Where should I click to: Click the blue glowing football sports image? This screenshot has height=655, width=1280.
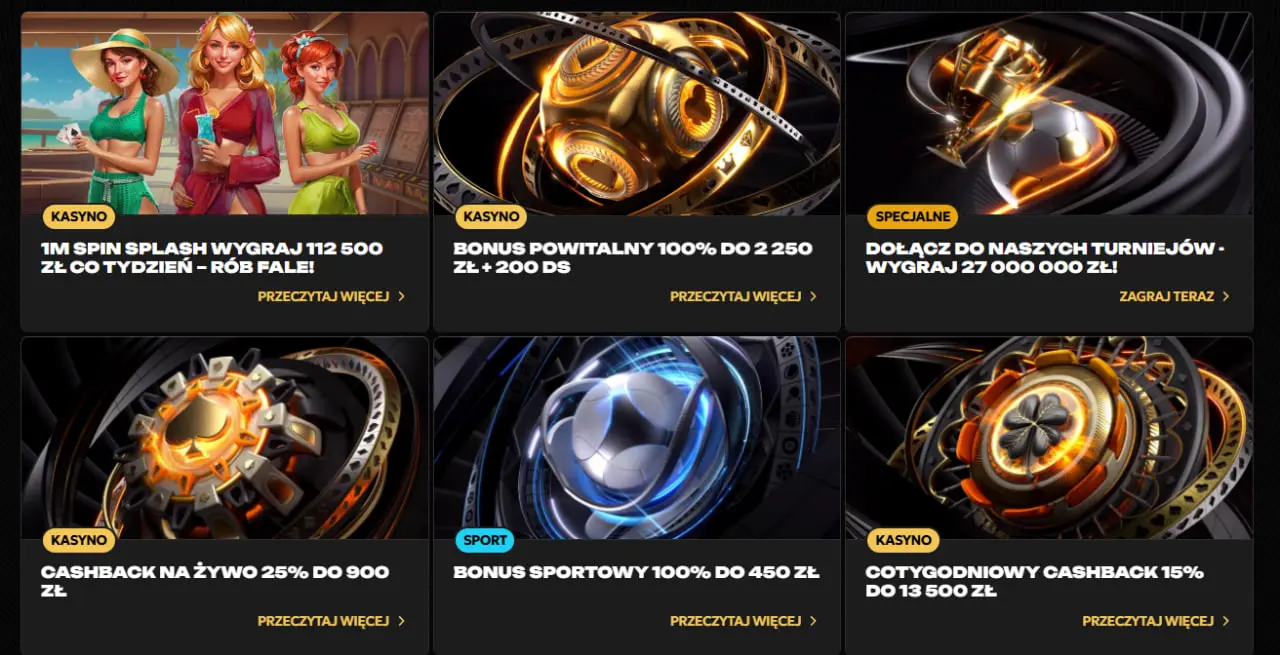pos(637,438)
